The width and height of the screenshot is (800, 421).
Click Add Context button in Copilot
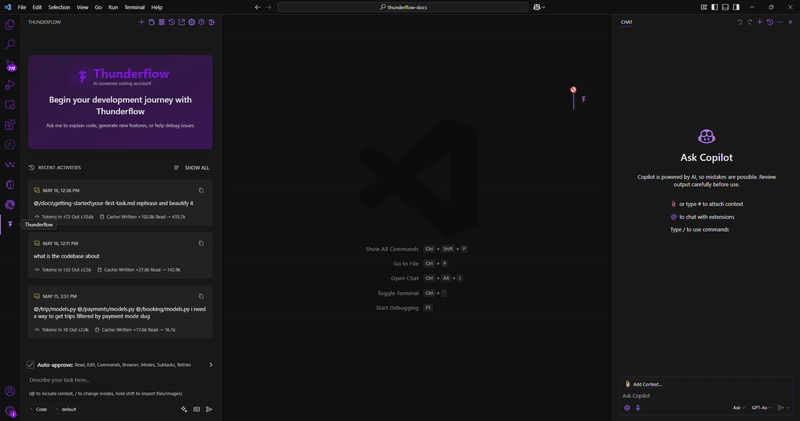click(x=643, y=384)
